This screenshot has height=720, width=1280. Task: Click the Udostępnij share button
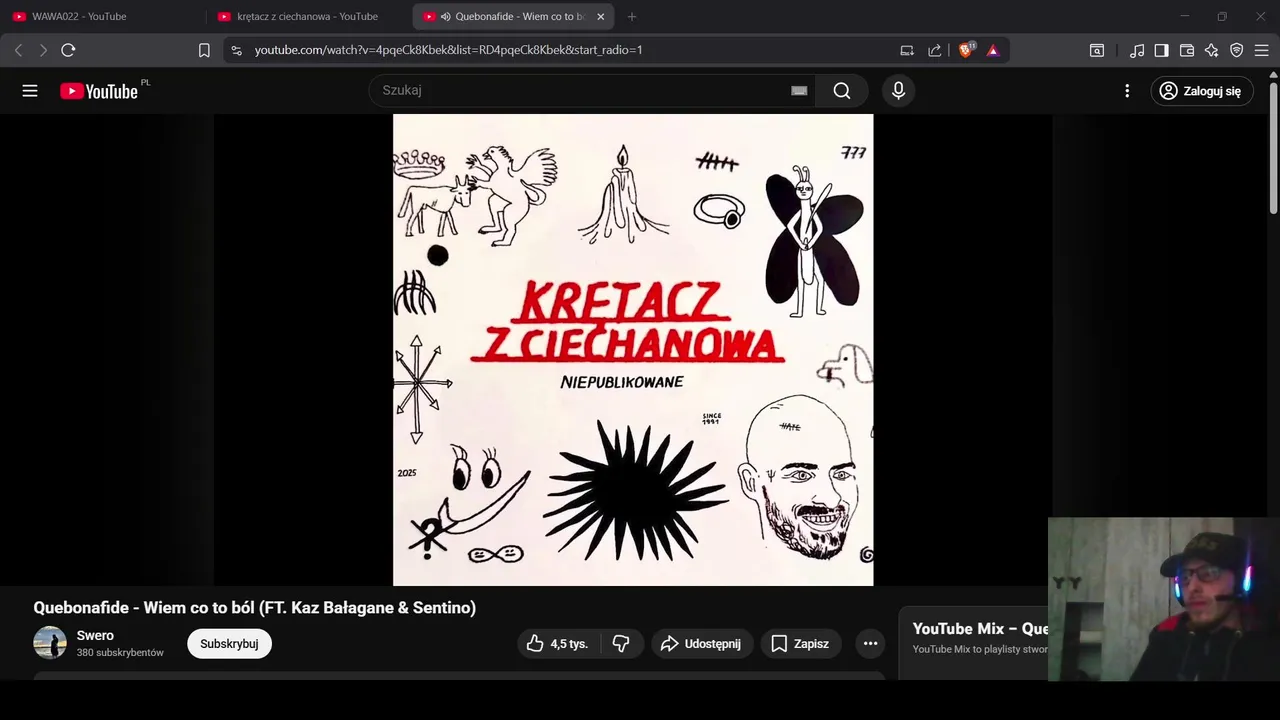coord(701,644)
